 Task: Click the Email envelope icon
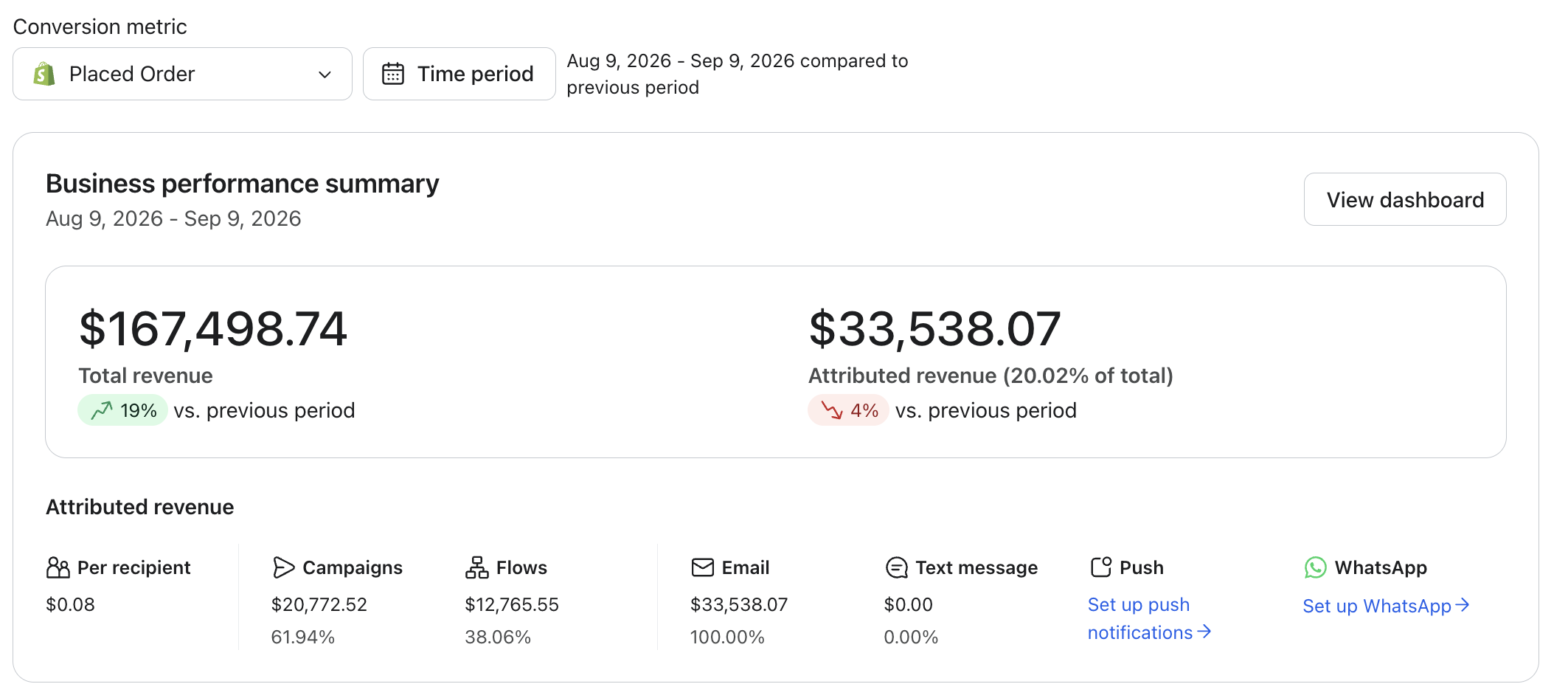(x=703, y=567)
